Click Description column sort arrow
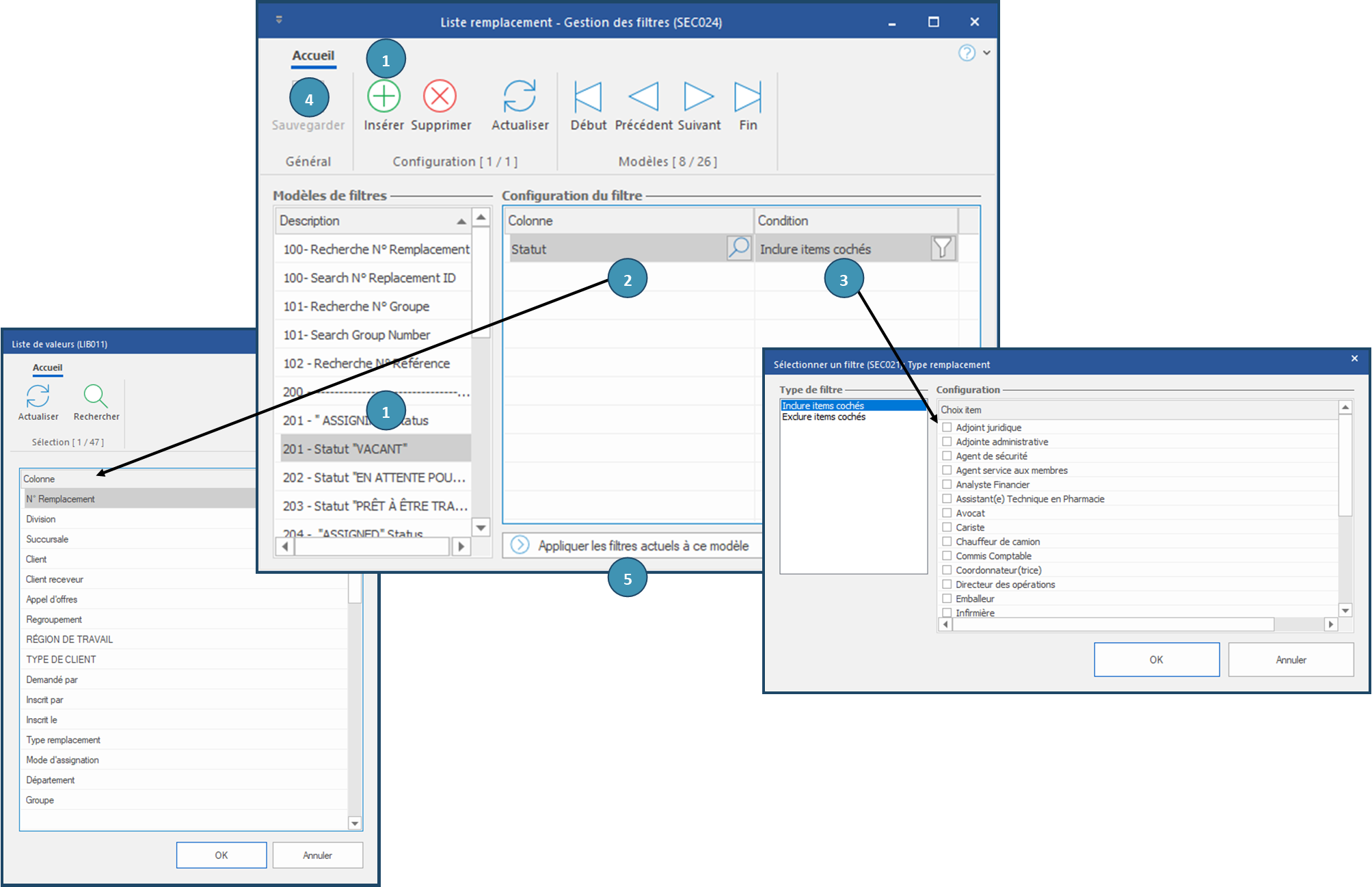The height and width of the screenshot is (887, 1372). click(461, 222)
